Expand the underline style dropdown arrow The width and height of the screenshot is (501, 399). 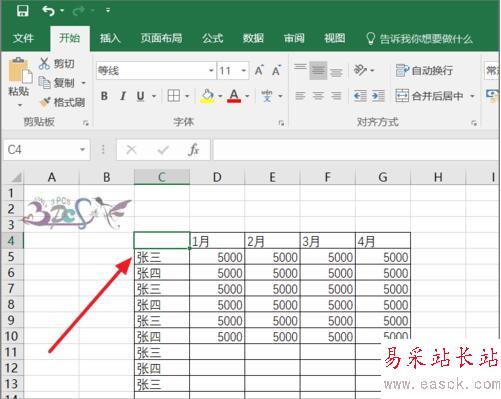pyautogui.click(x=154, y=96)
